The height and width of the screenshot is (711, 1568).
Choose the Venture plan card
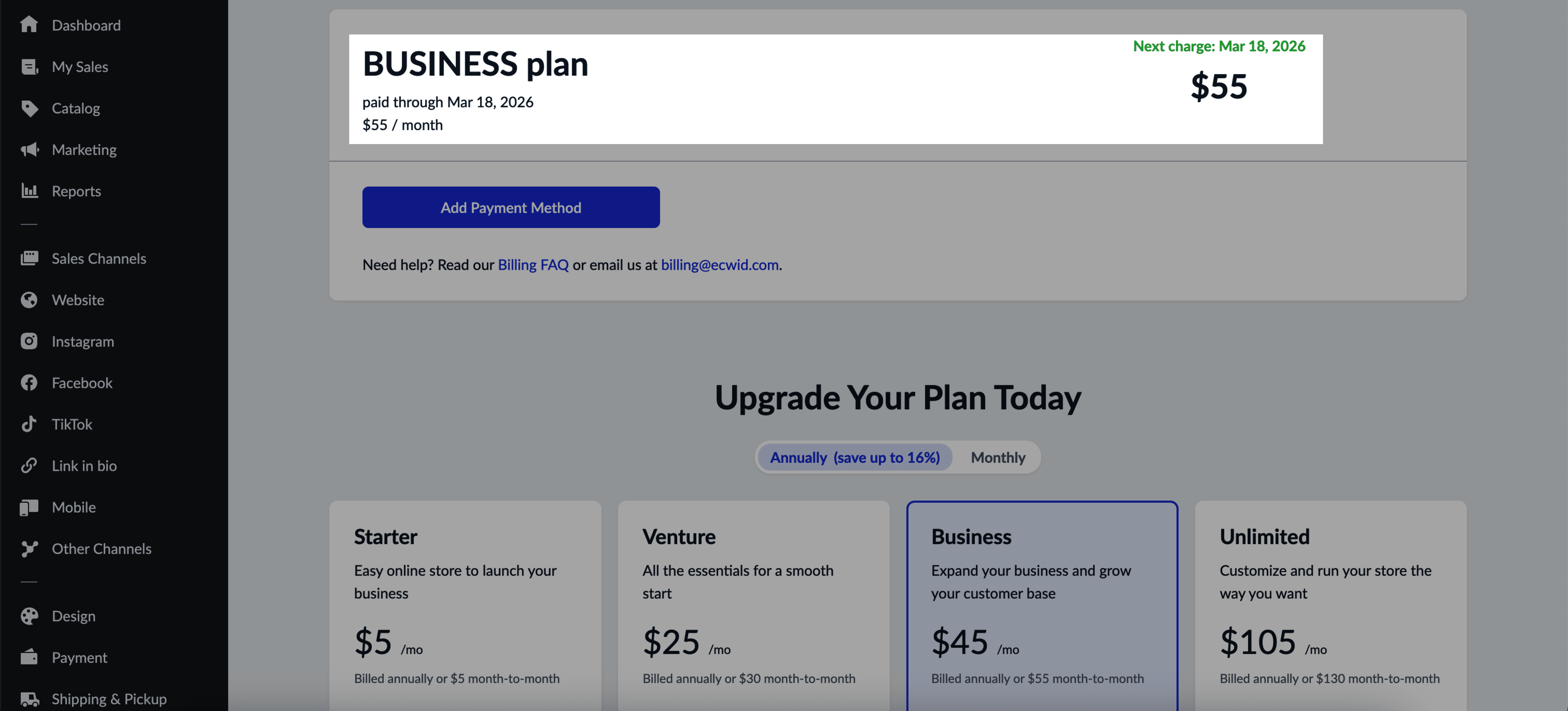pyautogui.click(x=754, y=606)
